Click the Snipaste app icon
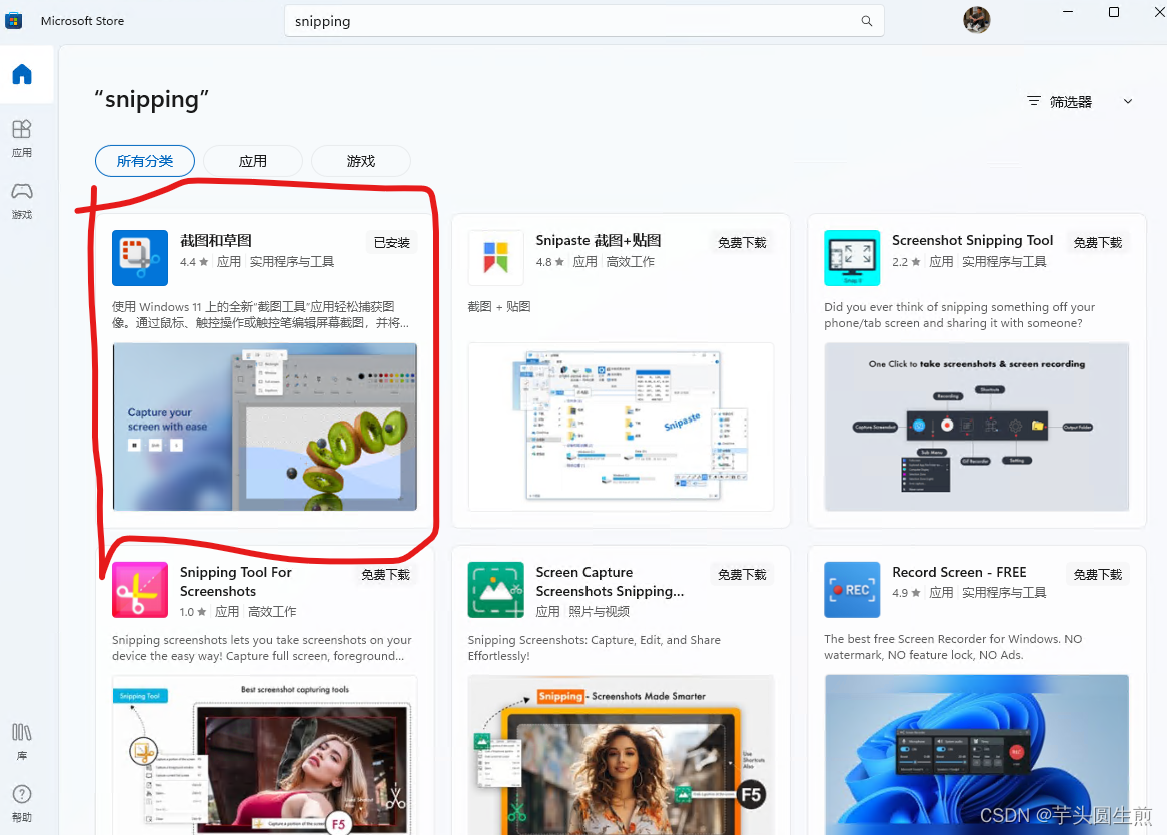Screen dimensions: 1168x836 [495, 258]
